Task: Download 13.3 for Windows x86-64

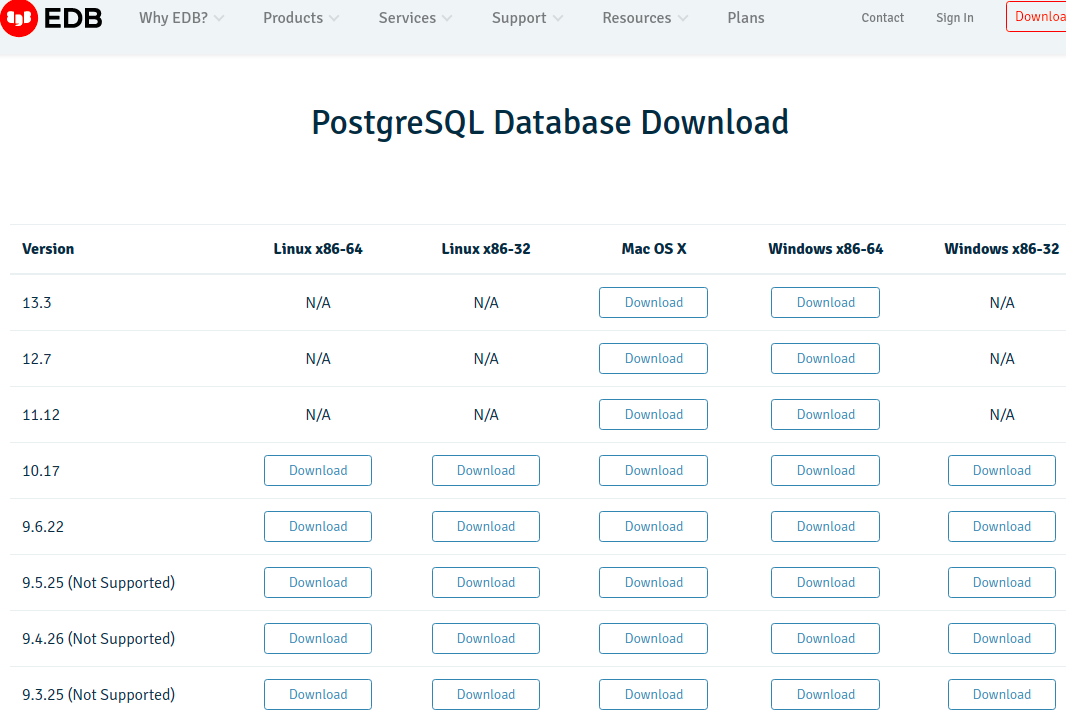Action: pos(825,303)
